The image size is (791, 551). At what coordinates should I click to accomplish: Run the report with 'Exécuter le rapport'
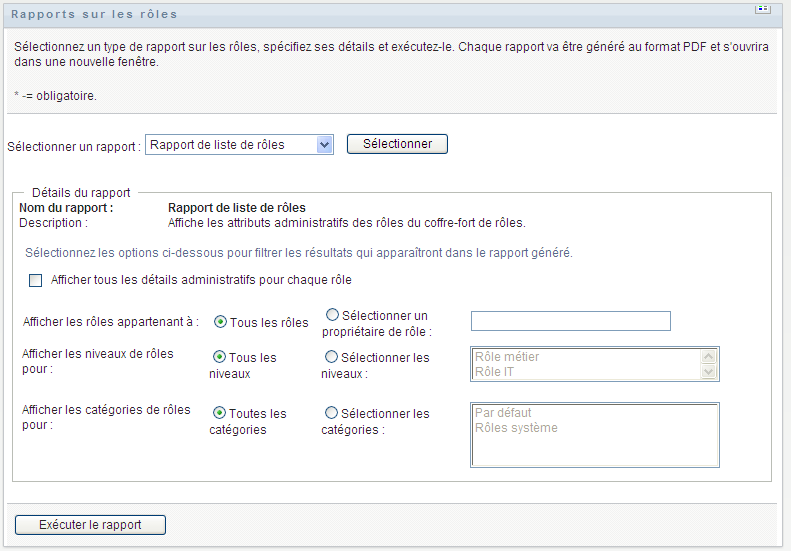click(90, 525)
